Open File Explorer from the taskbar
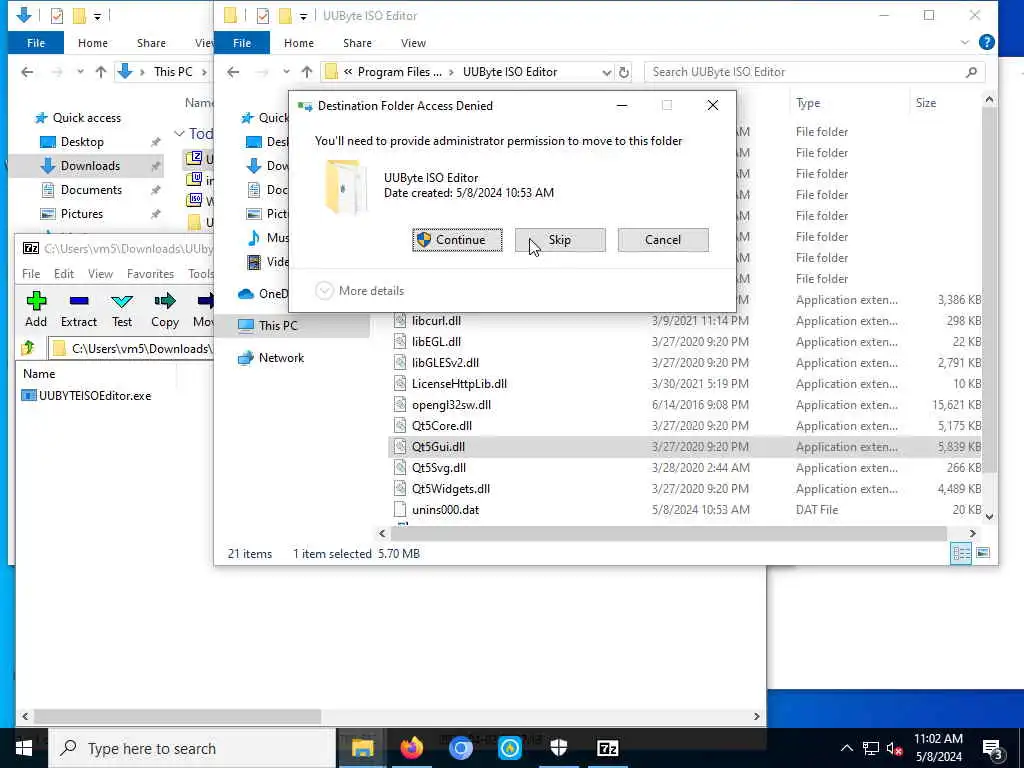The height and width of the screenshot is (768, 1024). [x=362, y=748]
